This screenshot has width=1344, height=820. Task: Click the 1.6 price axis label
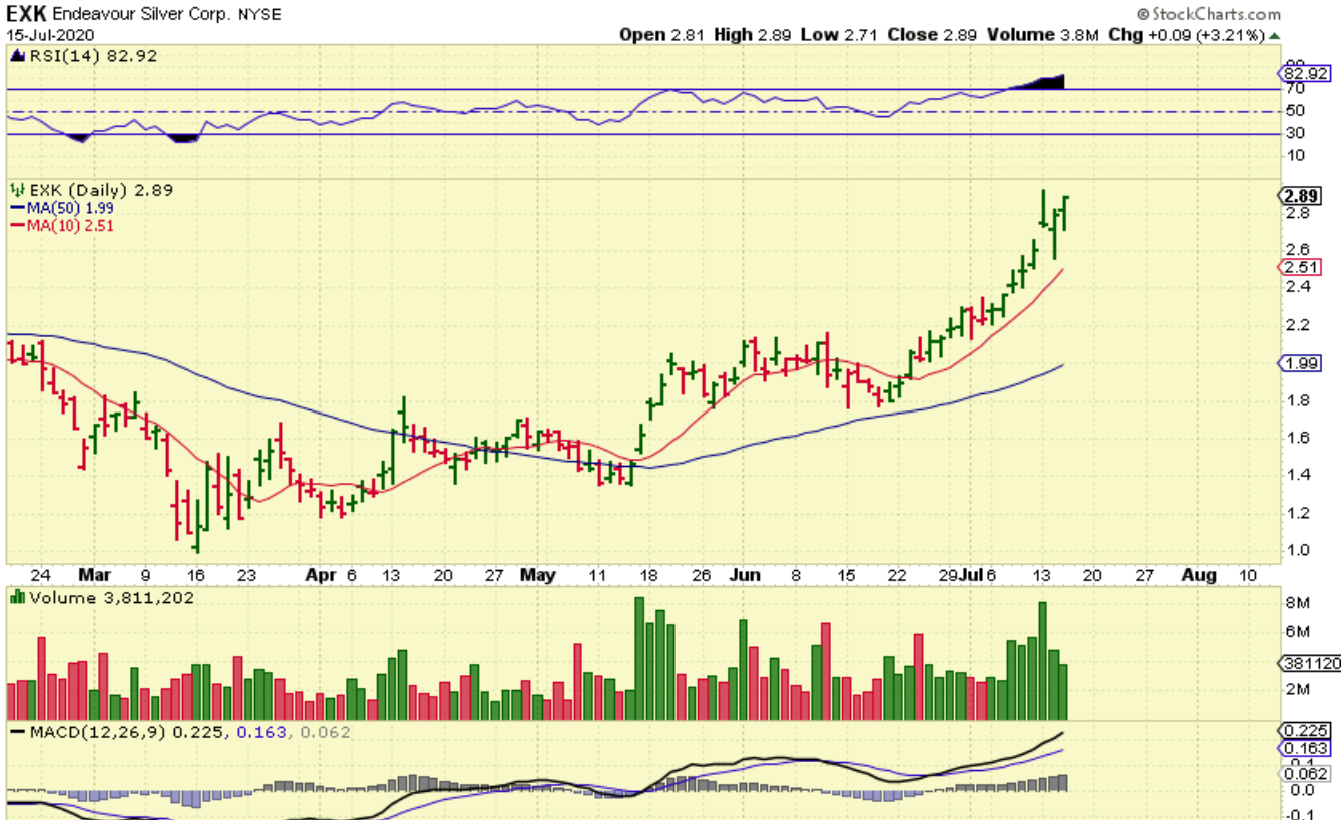click(x=1297, y=438)
